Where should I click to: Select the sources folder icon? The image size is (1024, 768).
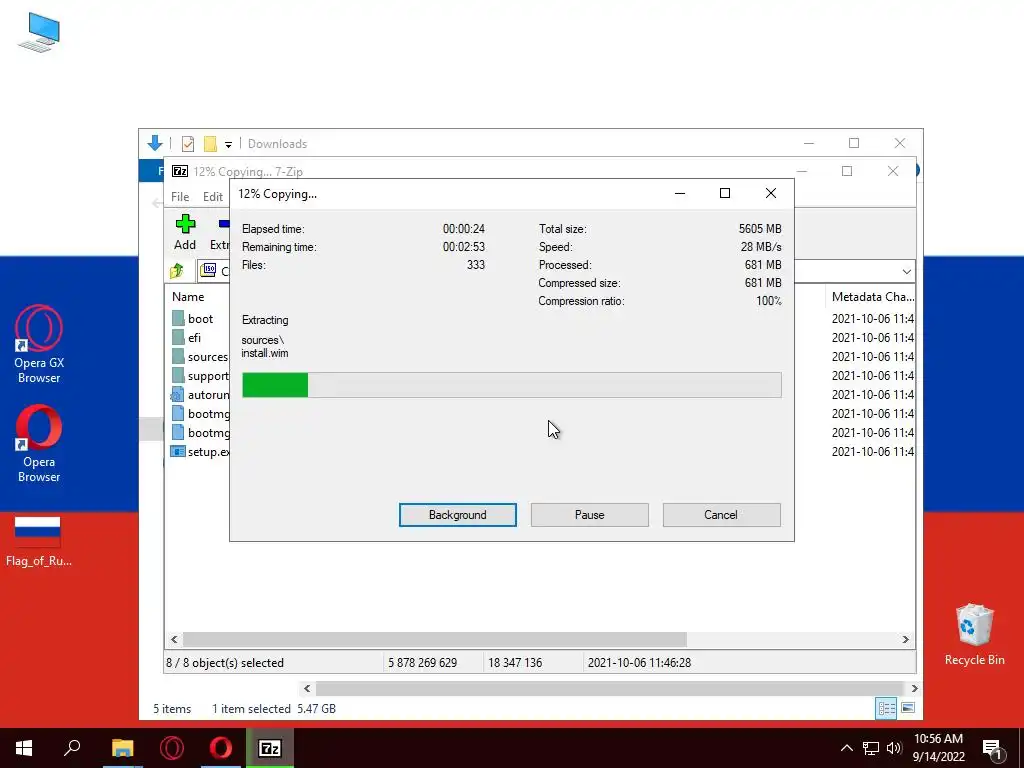[x=178, y=356]
